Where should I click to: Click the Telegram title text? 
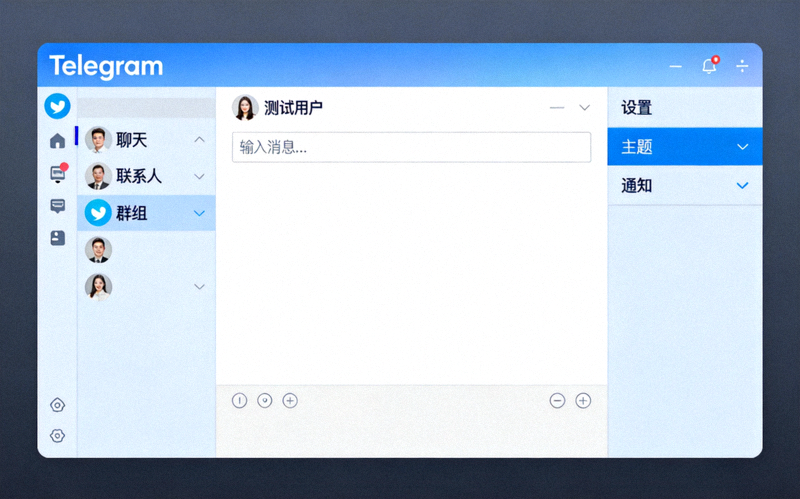point(106,66)
